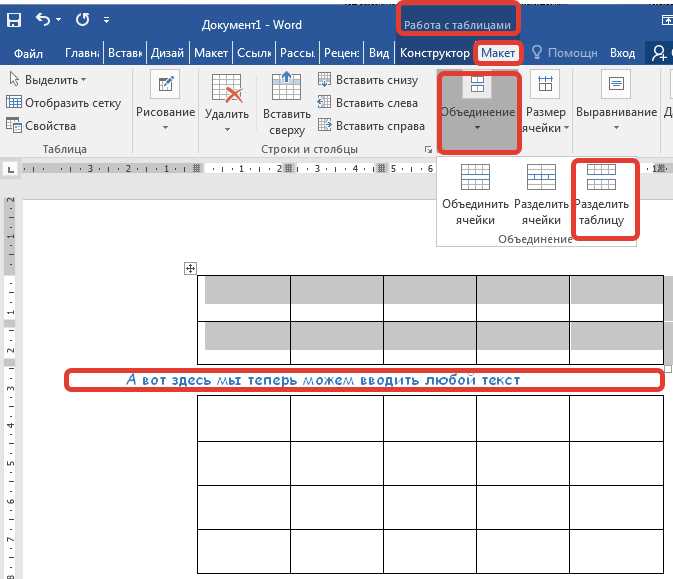This screenshot has height=579, width=673.
Task: Click the Выравнивание icon
Action: pyautogui.click(x=616, y=84)
